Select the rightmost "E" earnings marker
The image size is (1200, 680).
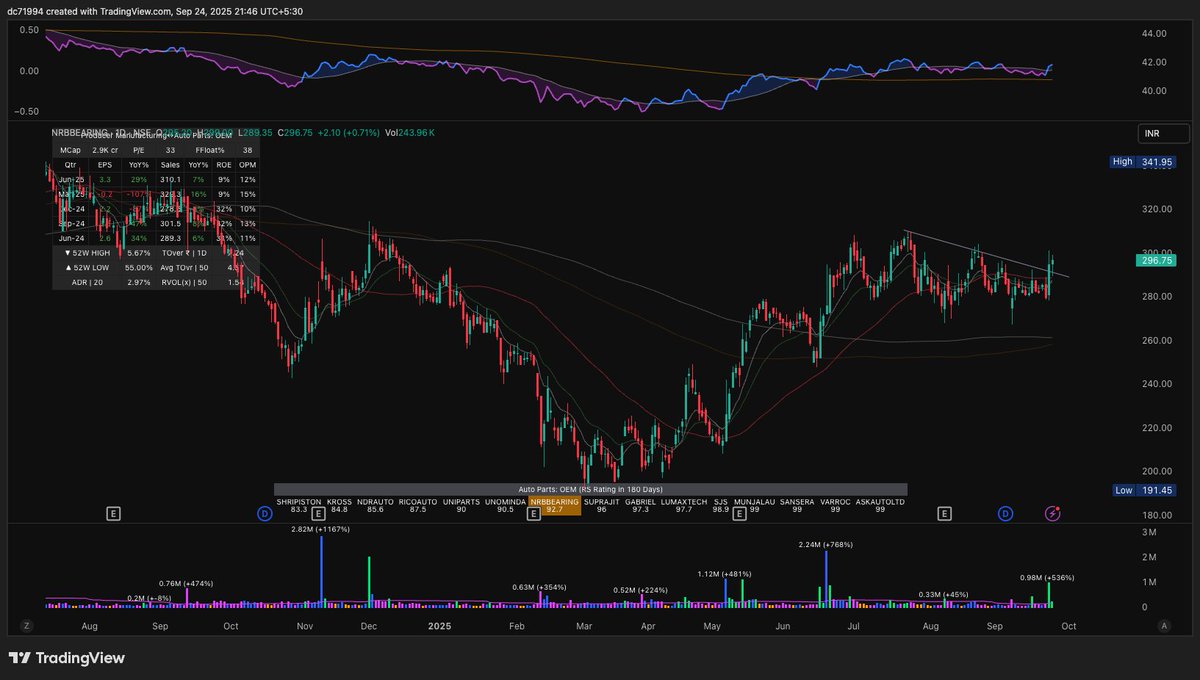point(943,512)
